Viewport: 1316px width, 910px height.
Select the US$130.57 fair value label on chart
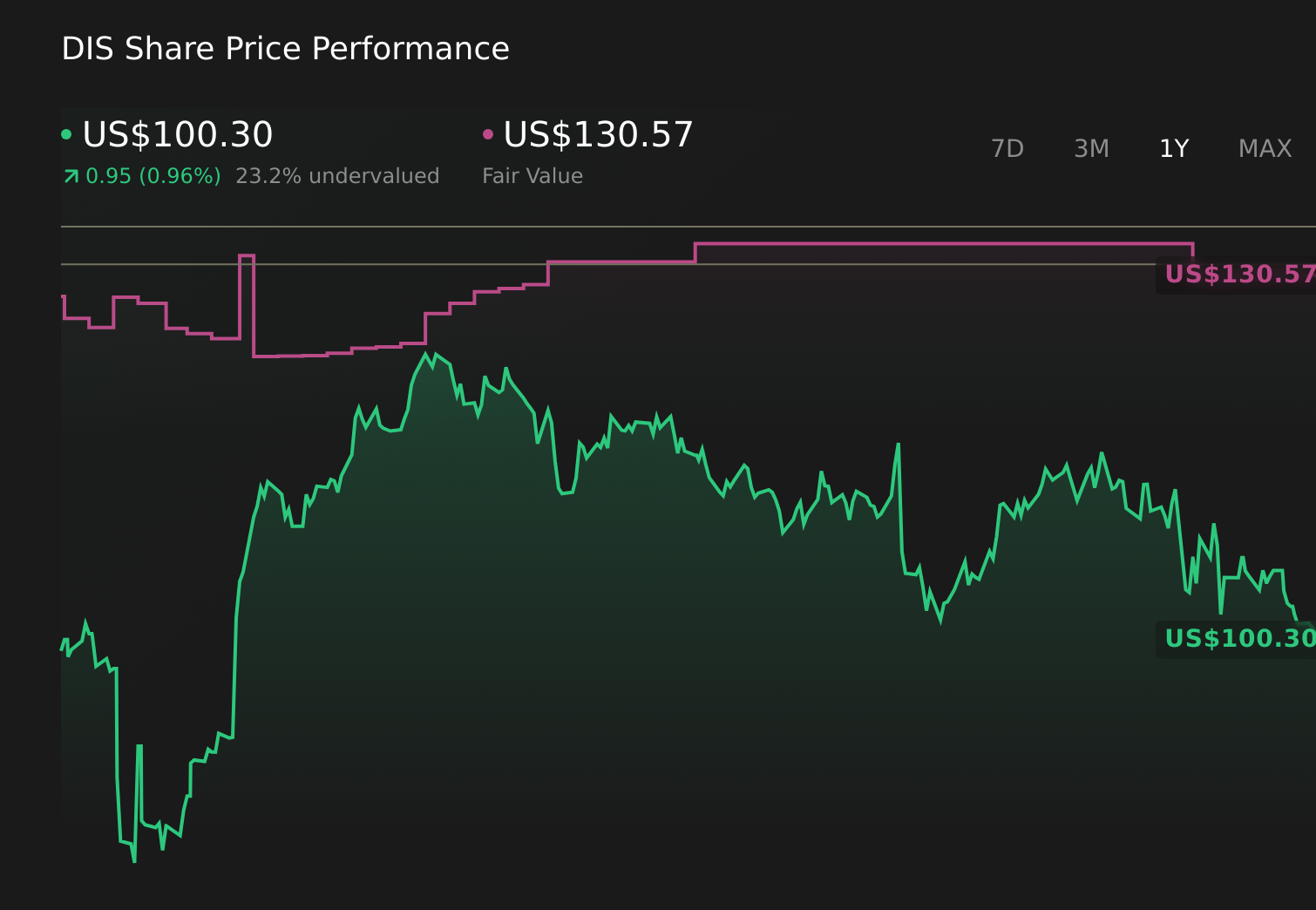tap(1238, 275)
